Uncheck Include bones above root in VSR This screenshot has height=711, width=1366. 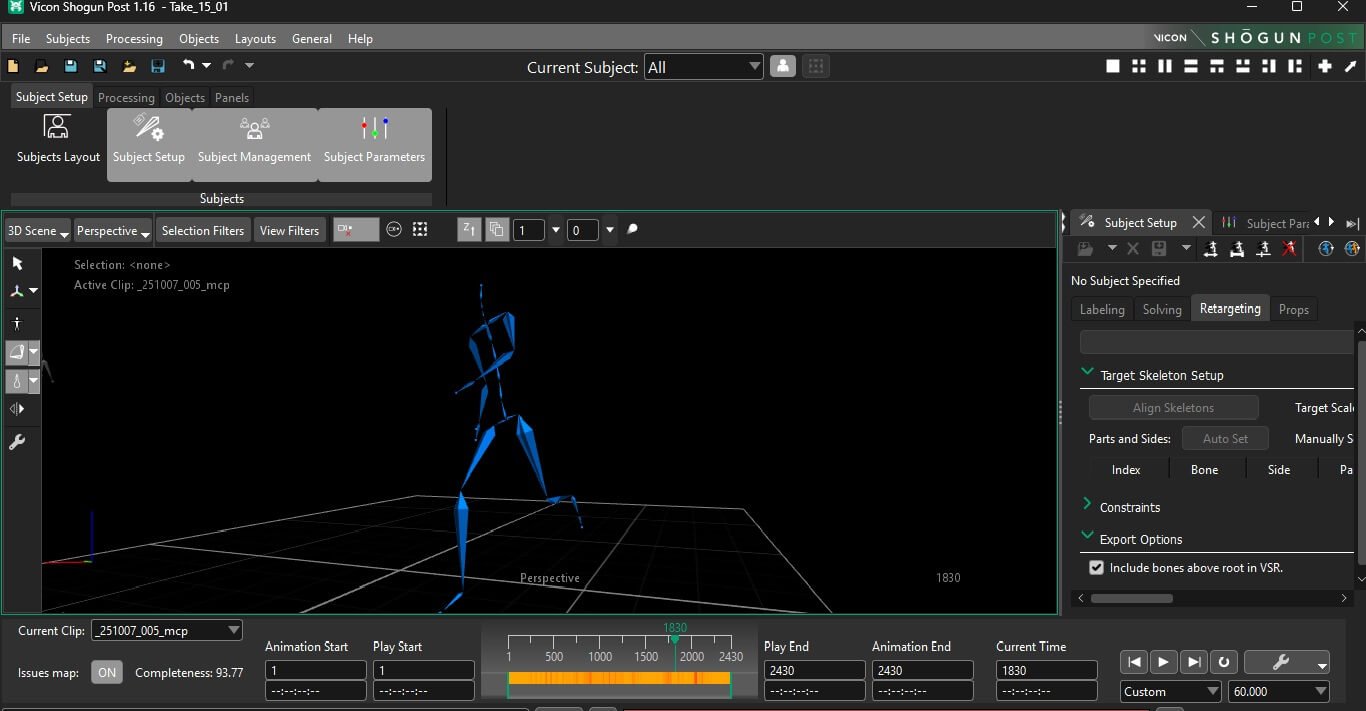tap(1097, 568)
